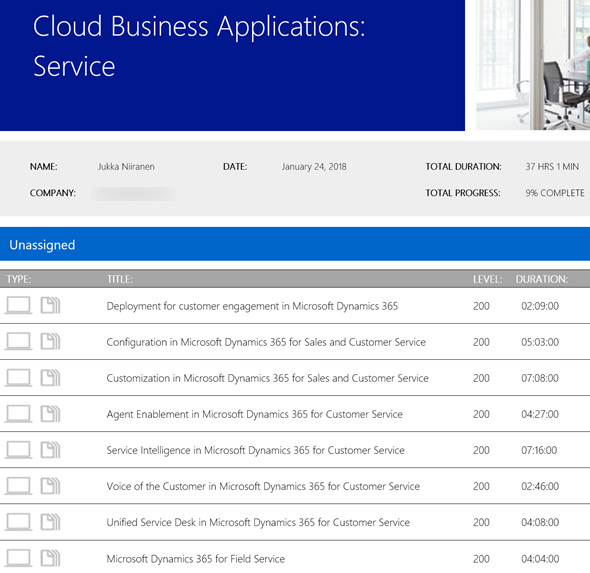Click laptop icon in Service Intelligence row
590x573 pixels.
(18, 450)
